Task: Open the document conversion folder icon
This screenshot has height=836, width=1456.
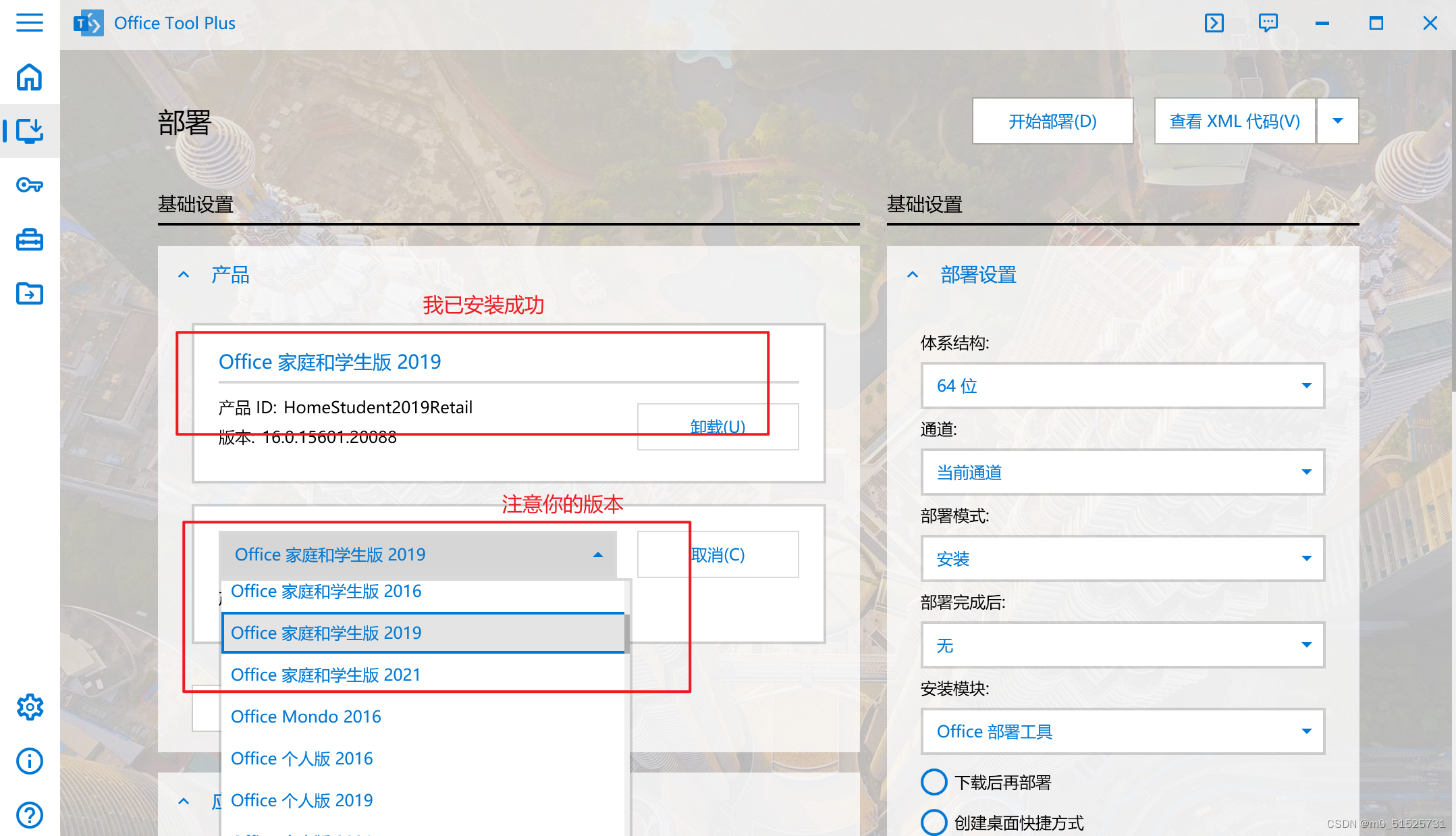Action: point(30,294)
